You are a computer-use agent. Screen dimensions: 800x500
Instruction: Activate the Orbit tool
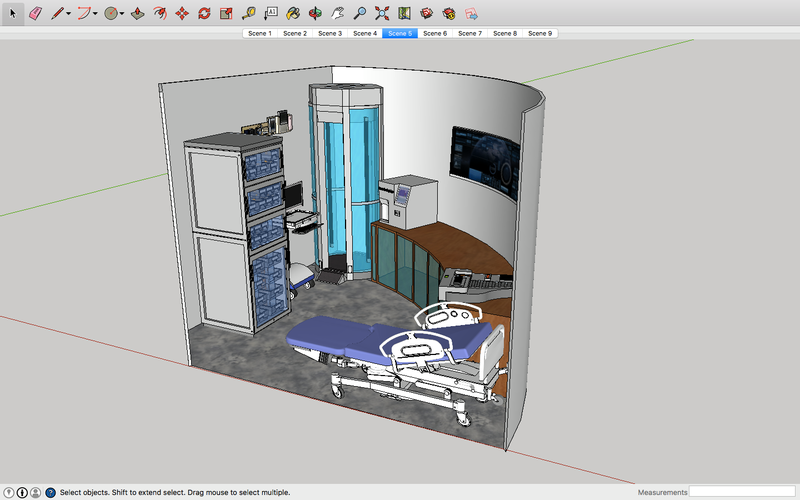click(x=315, y=14)
